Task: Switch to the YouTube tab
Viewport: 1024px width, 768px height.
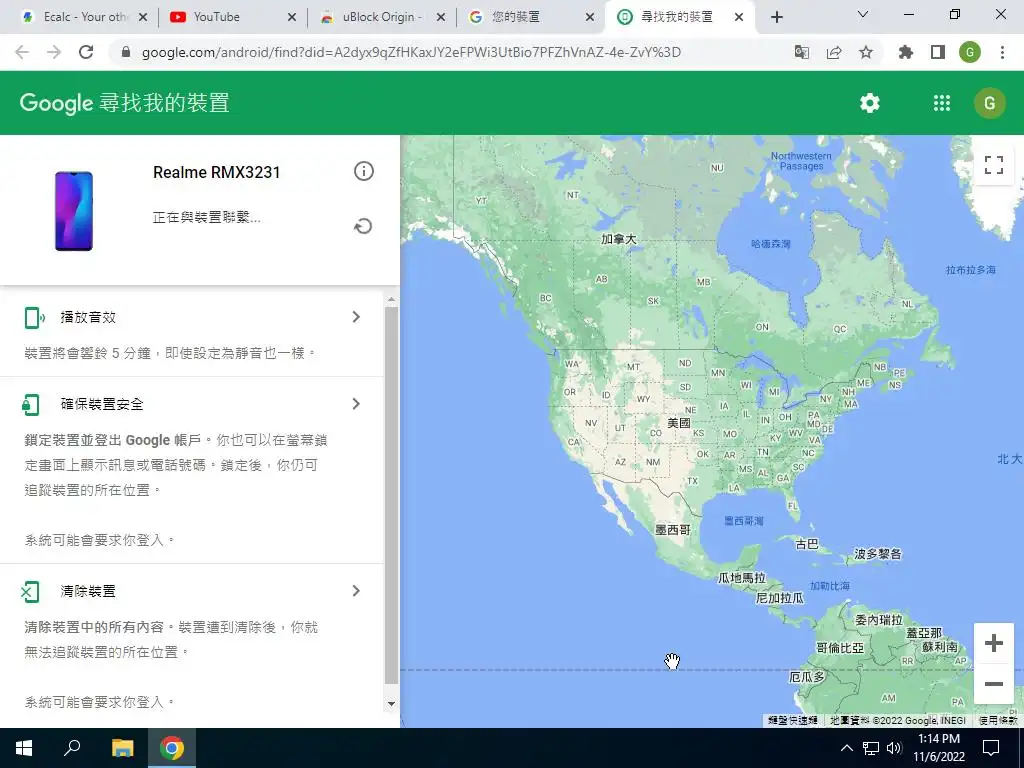Action: coord(233,17)
